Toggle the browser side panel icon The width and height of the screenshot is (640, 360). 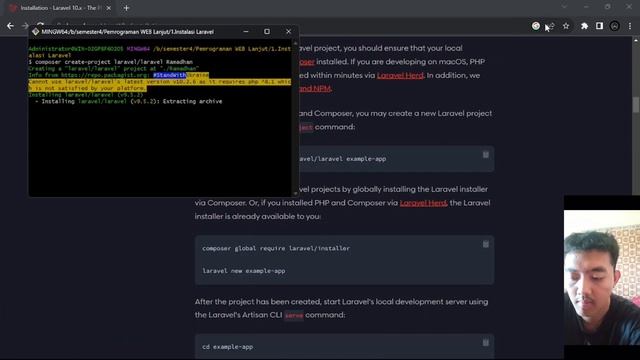[x=599, y=26]
